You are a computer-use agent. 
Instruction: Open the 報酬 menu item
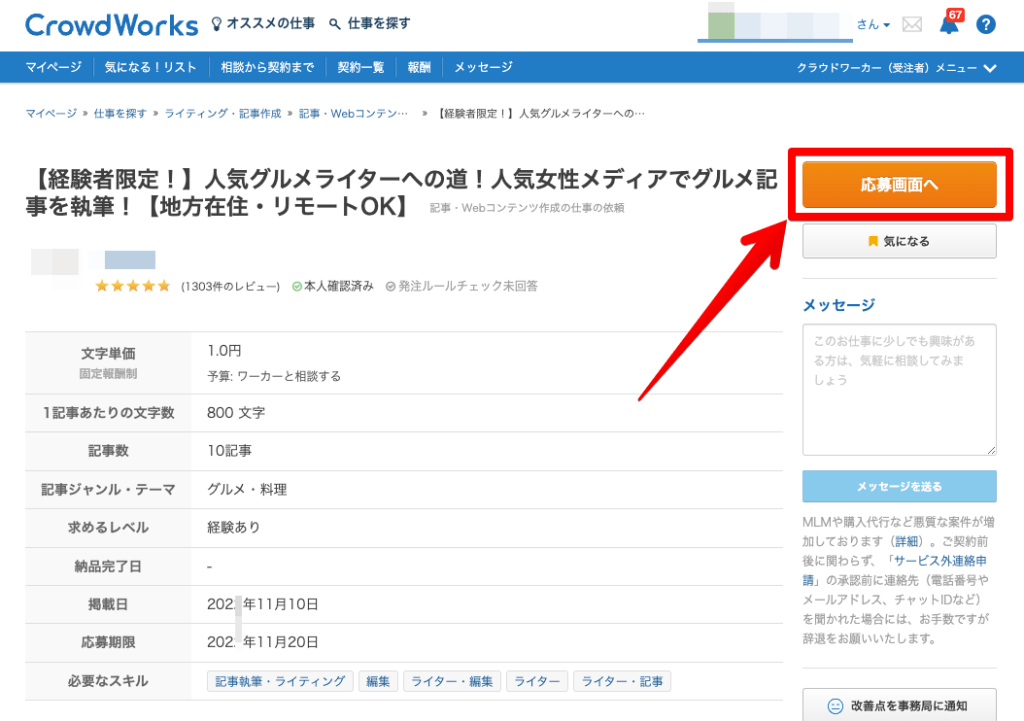coord(419,67)
